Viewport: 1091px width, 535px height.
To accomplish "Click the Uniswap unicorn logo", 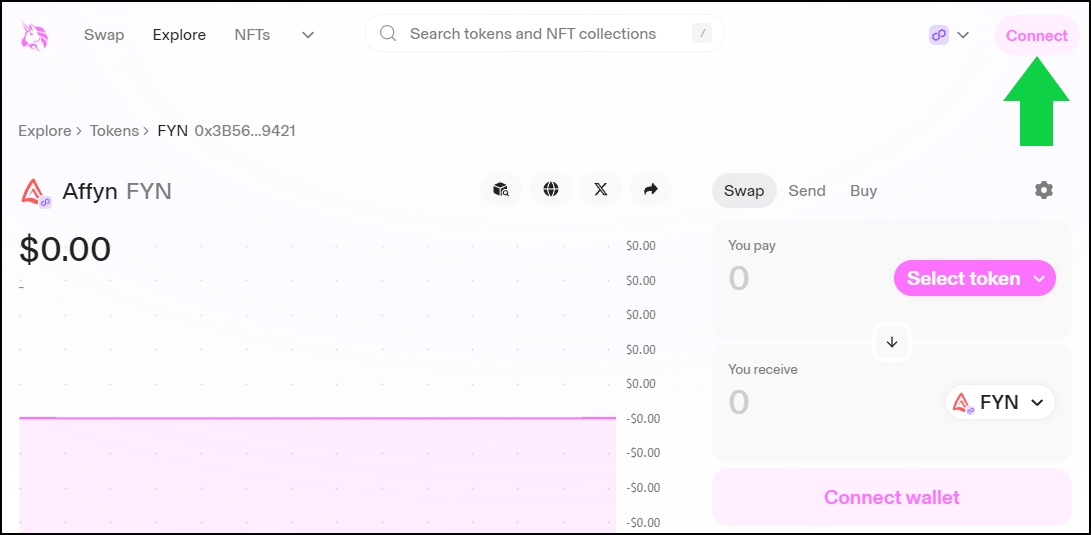I will coord(34,36).
